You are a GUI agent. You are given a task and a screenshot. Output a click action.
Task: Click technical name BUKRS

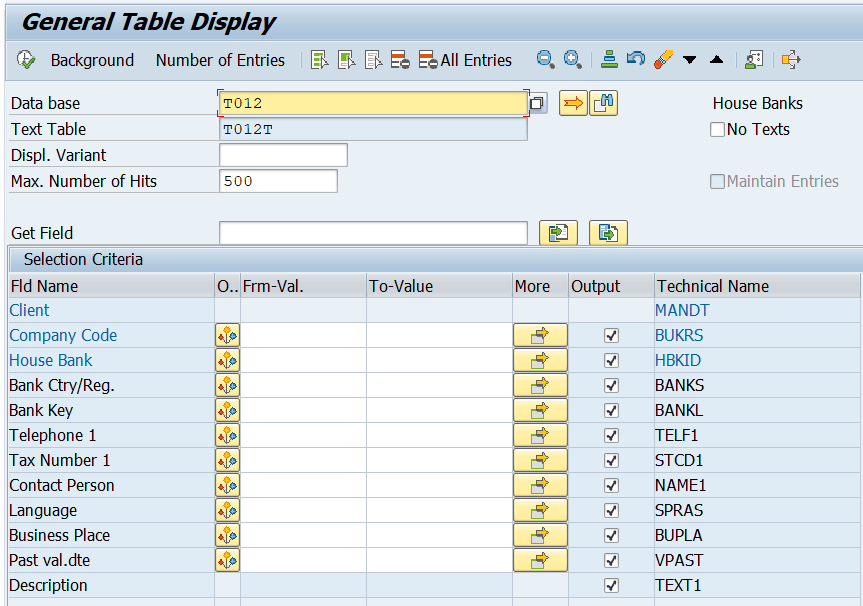pos(679,335)
